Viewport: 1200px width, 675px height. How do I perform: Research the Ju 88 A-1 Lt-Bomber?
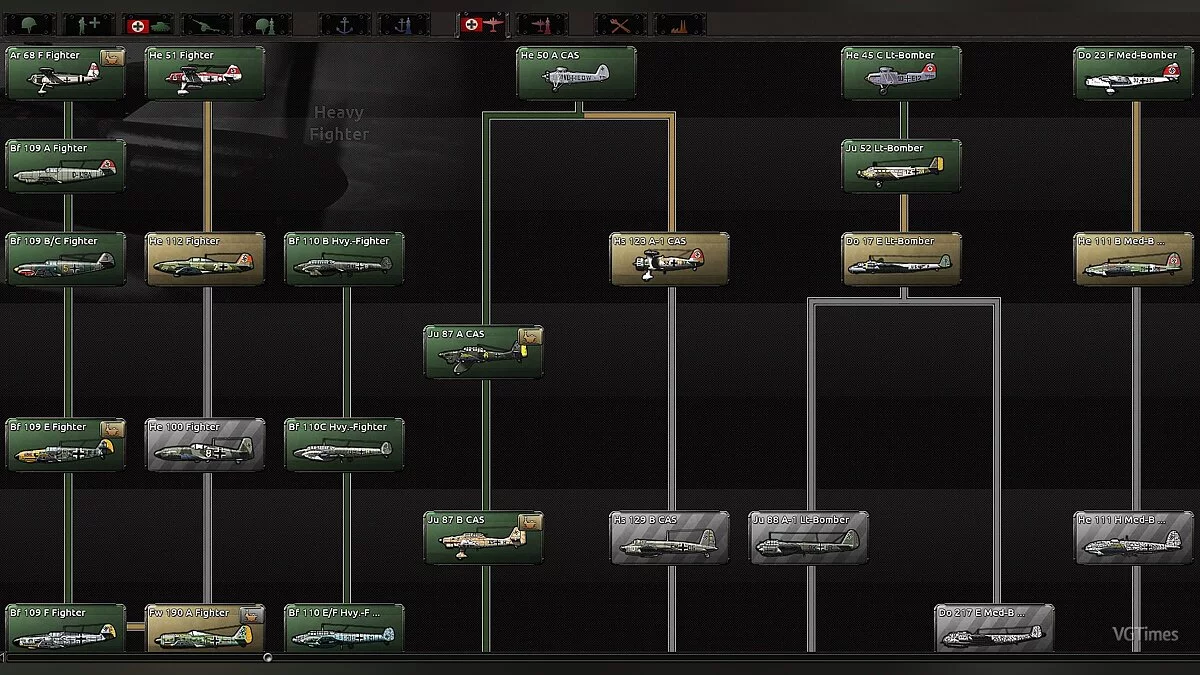[x=808, y=537]
